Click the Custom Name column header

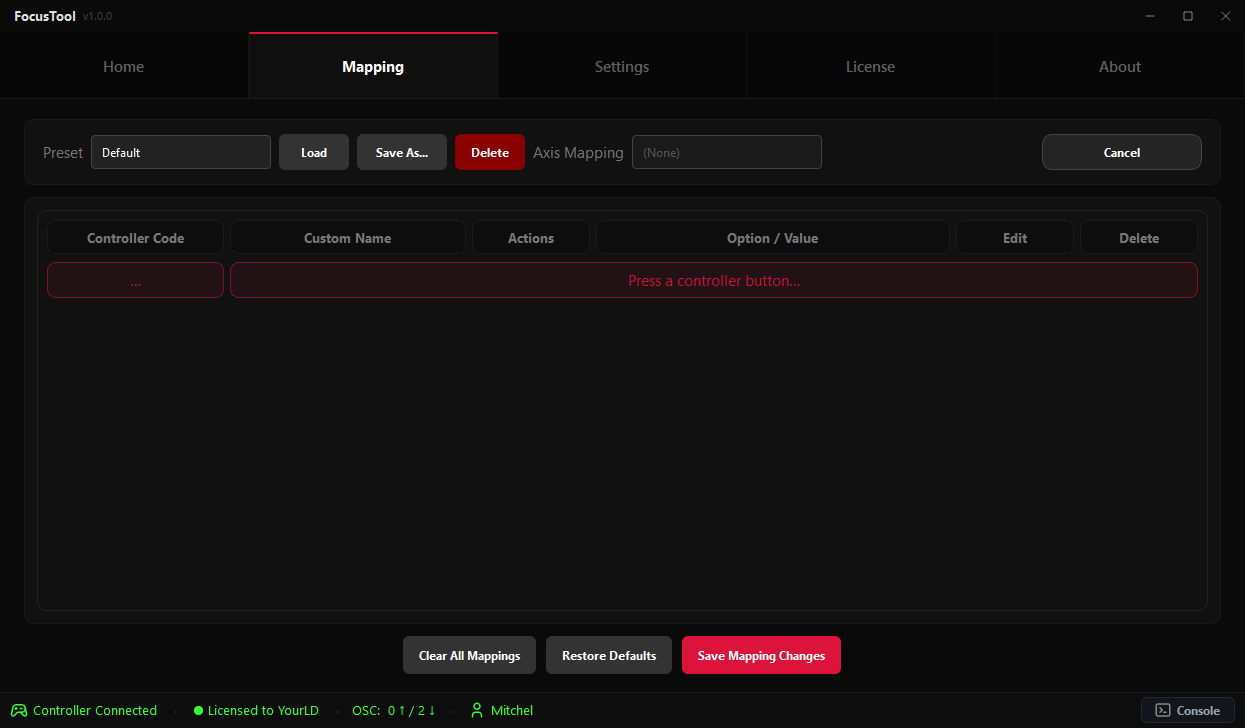click(348, 238)
